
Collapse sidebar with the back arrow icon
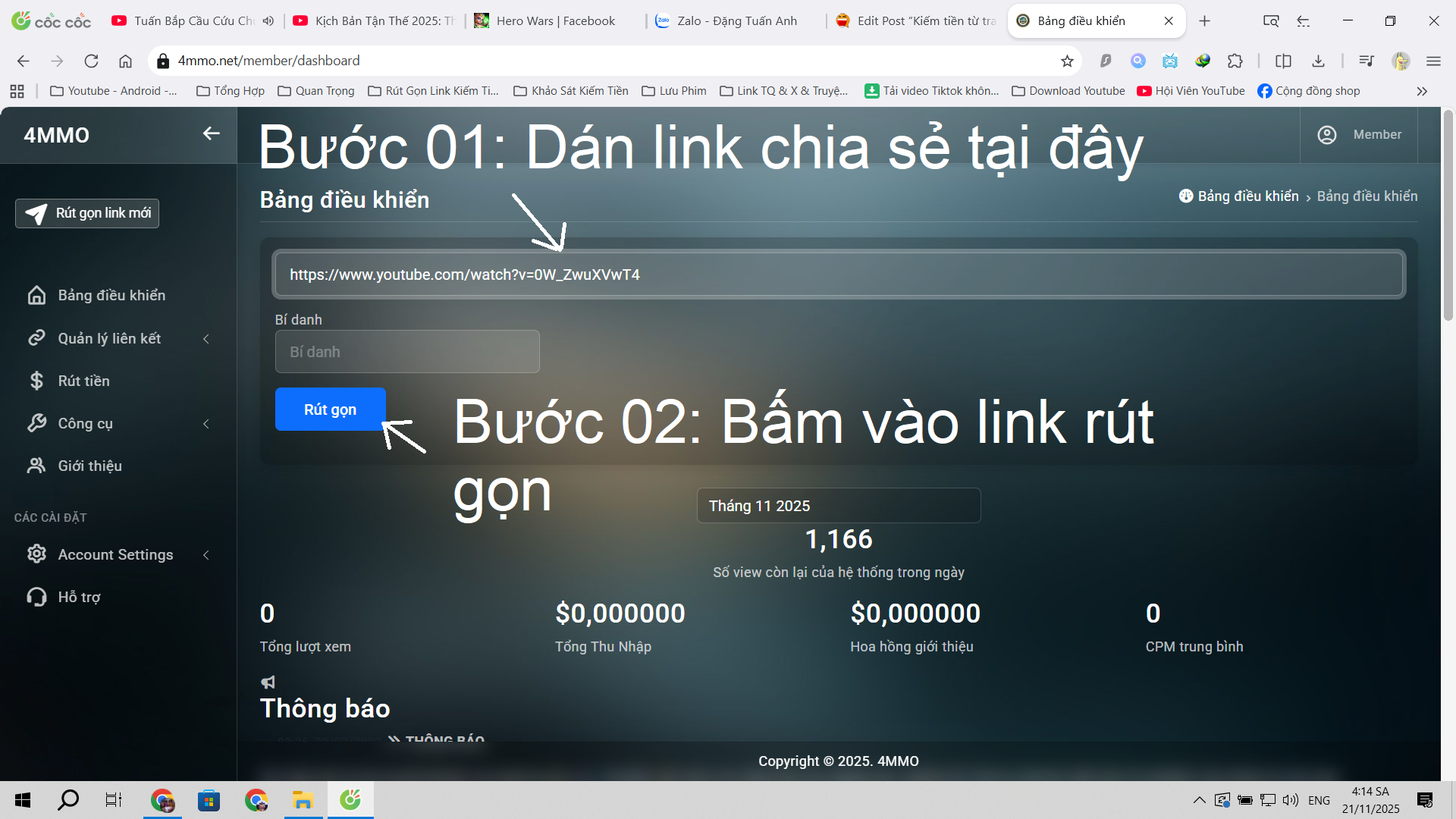pos(211,133)
